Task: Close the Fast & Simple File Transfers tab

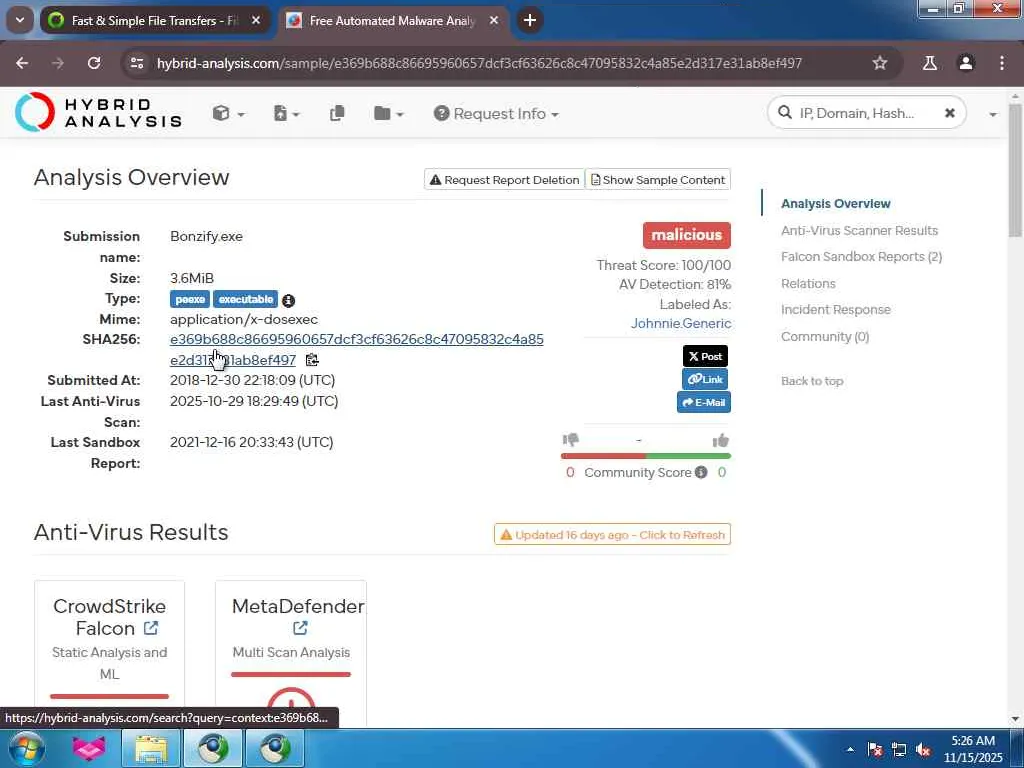Action: click(256, 21)
